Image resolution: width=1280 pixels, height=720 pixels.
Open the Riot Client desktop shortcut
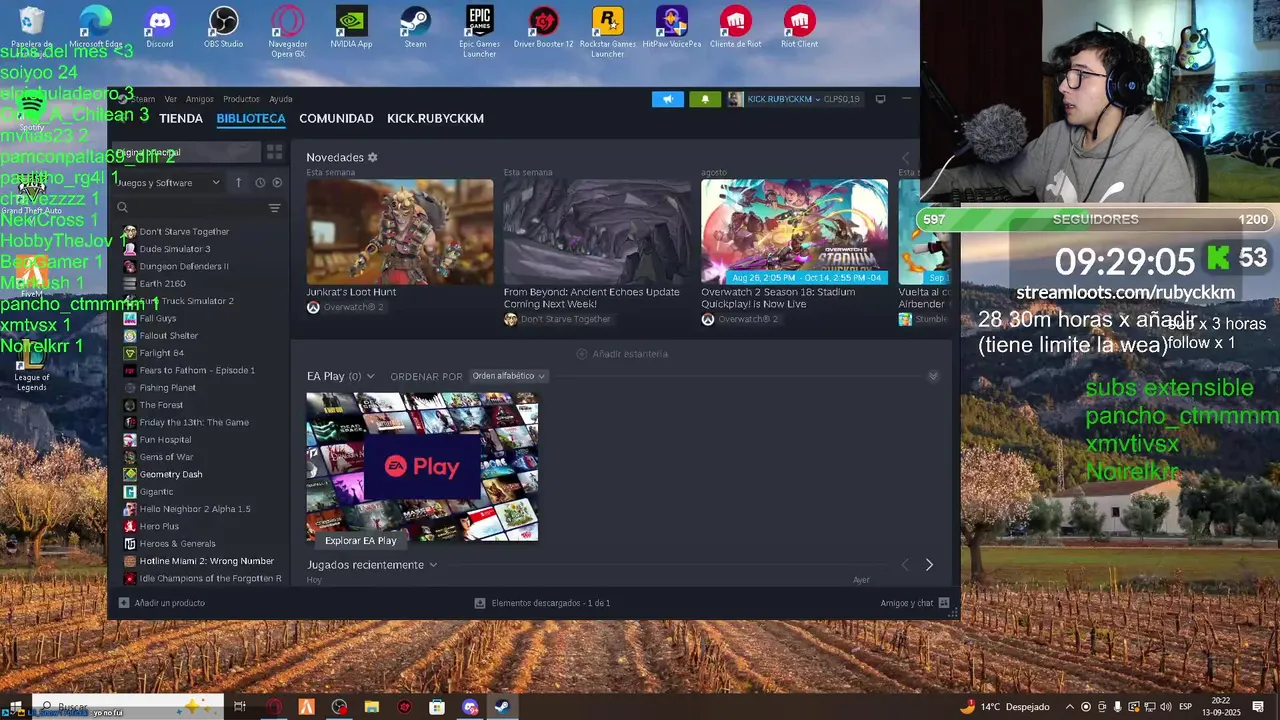799,27
